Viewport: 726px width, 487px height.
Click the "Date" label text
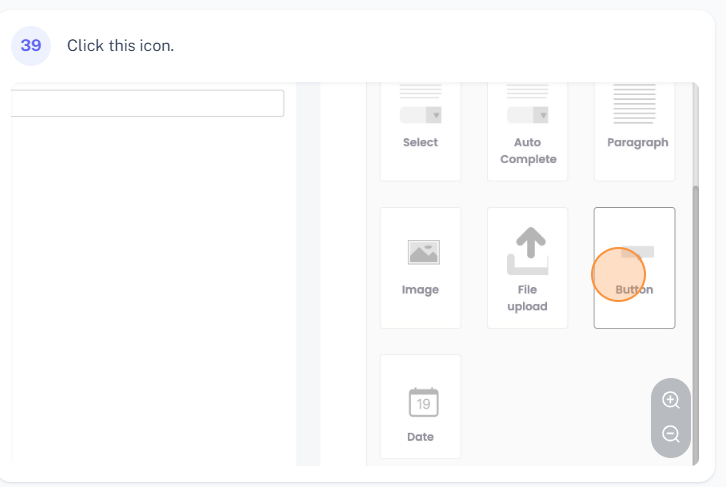pyautogui.click(x=420, y=437)
